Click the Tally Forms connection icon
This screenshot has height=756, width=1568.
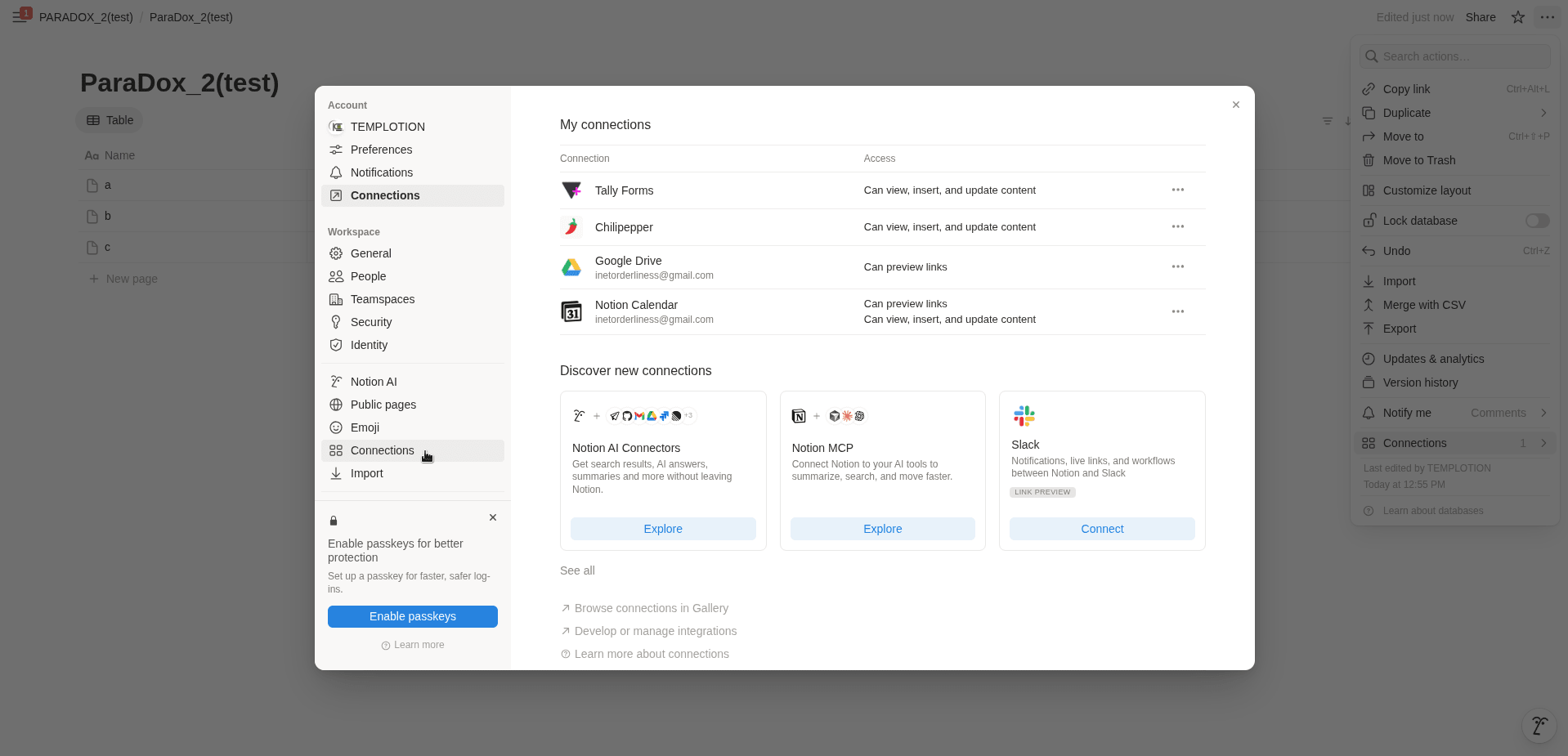571,190
